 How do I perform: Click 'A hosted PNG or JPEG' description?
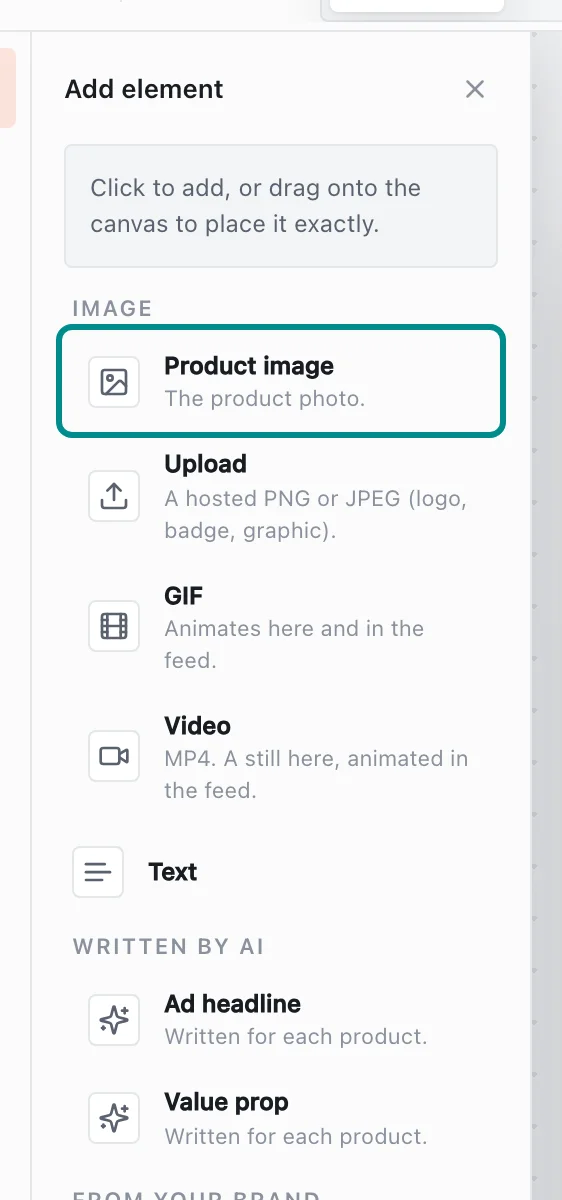(316, 514)
